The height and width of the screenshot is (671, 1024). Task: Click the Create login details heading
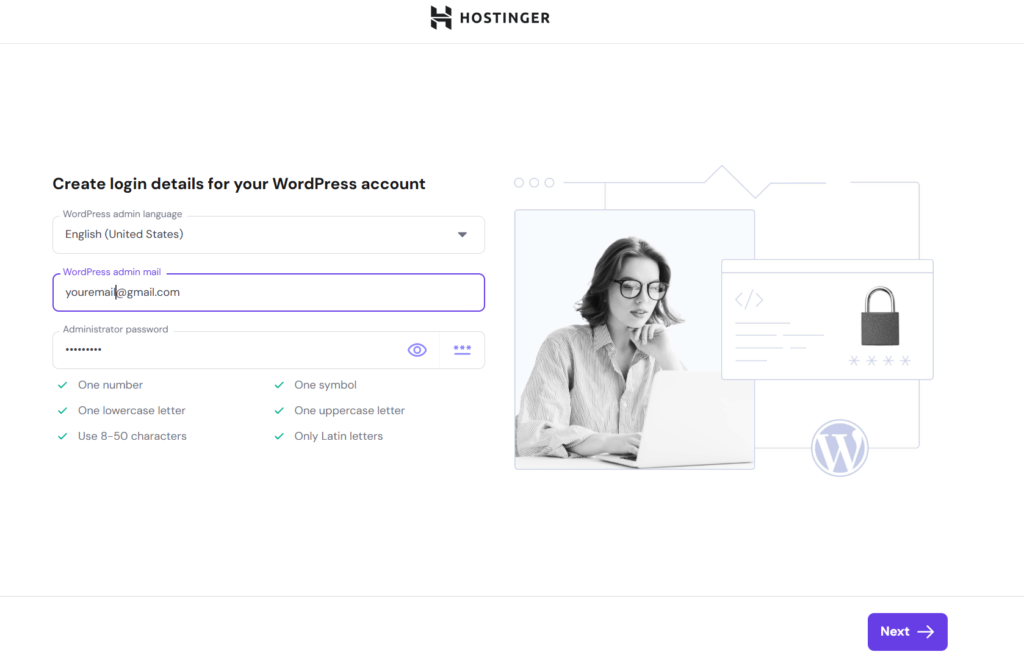(x=239, y=184)
